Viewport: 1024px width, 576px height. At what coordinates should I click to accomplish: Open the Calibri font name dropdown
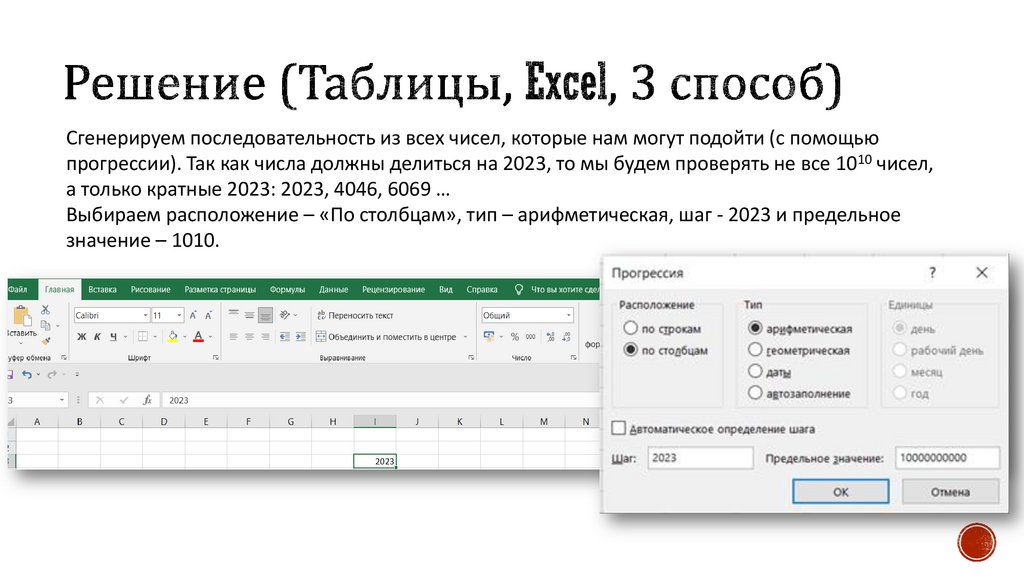point(145,315)
